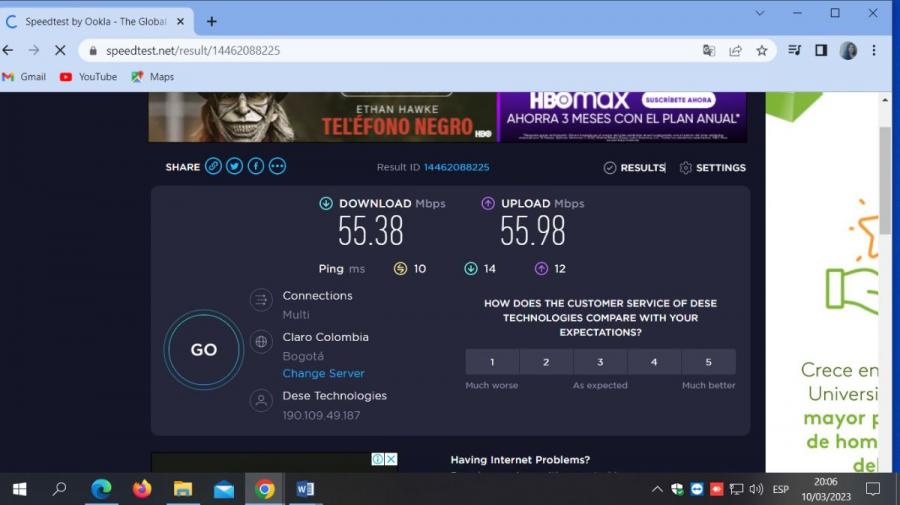Switch the ESP input language

(x=781, y=489)
